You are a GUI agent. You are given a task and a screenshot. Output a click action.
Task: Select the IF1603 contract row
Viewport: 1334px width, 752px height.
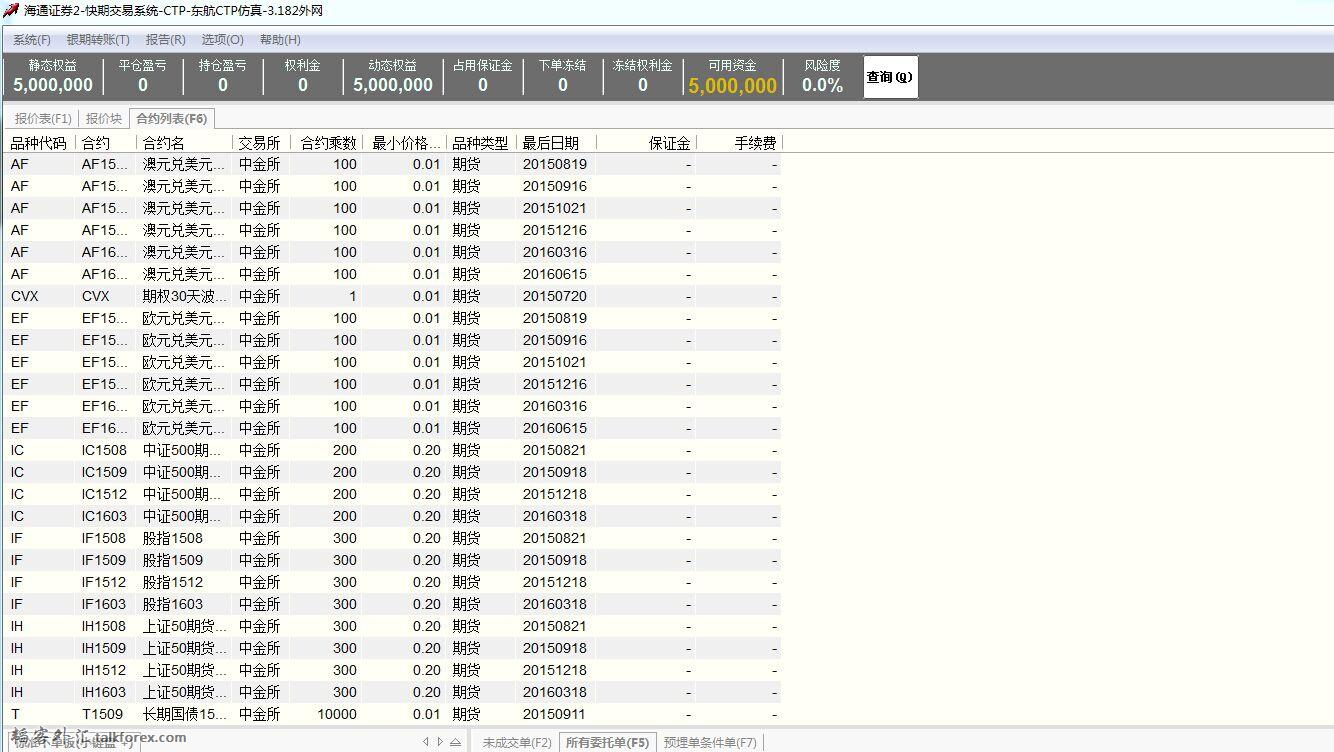392,604
